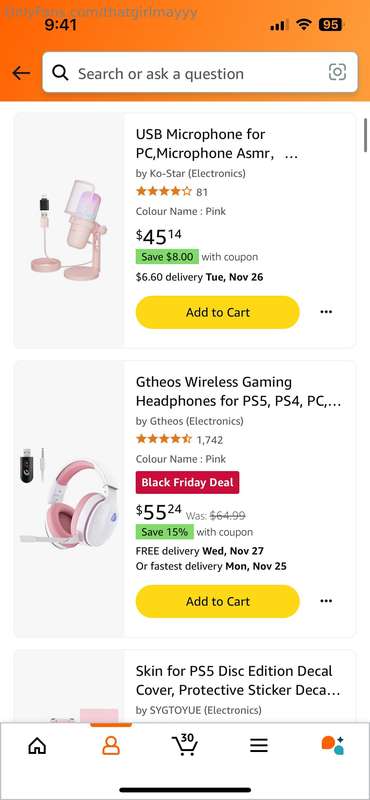This screenshot has width=370, height=800.
Task: Clip the Save $8.00 coupon badge
Action: [167, 257]
